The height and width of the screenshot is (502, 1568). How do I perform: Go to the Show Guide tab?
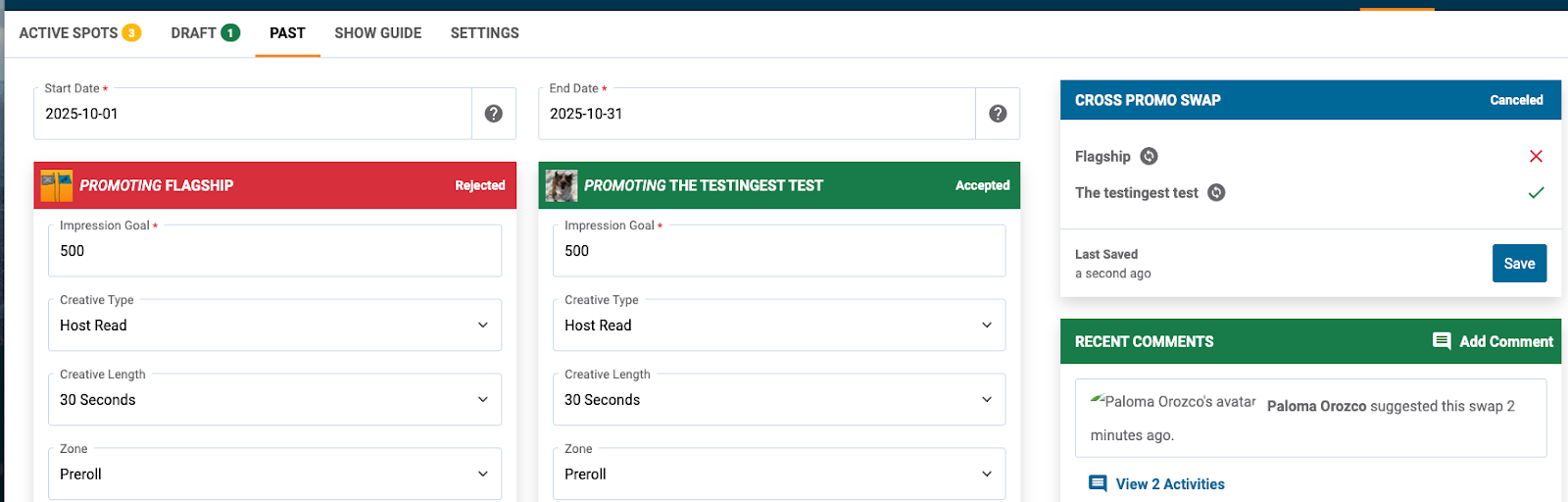pyautogui.click(x=378, y=33)
